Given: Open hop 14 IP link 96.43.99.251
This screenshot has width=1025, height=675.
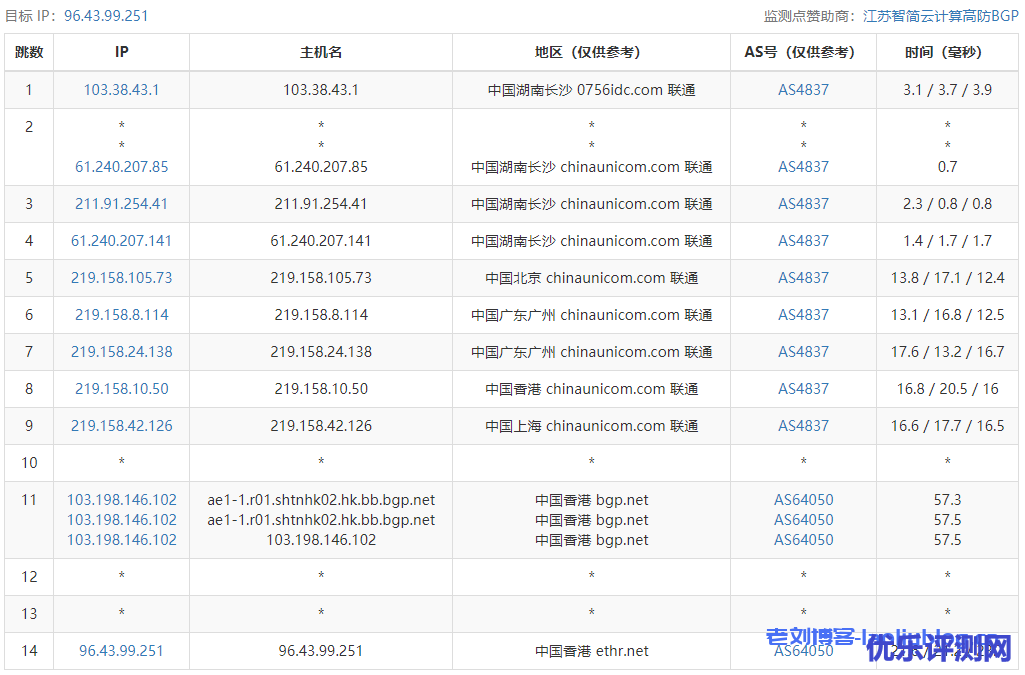Looking at the screenshot, I should pos(121,651).
